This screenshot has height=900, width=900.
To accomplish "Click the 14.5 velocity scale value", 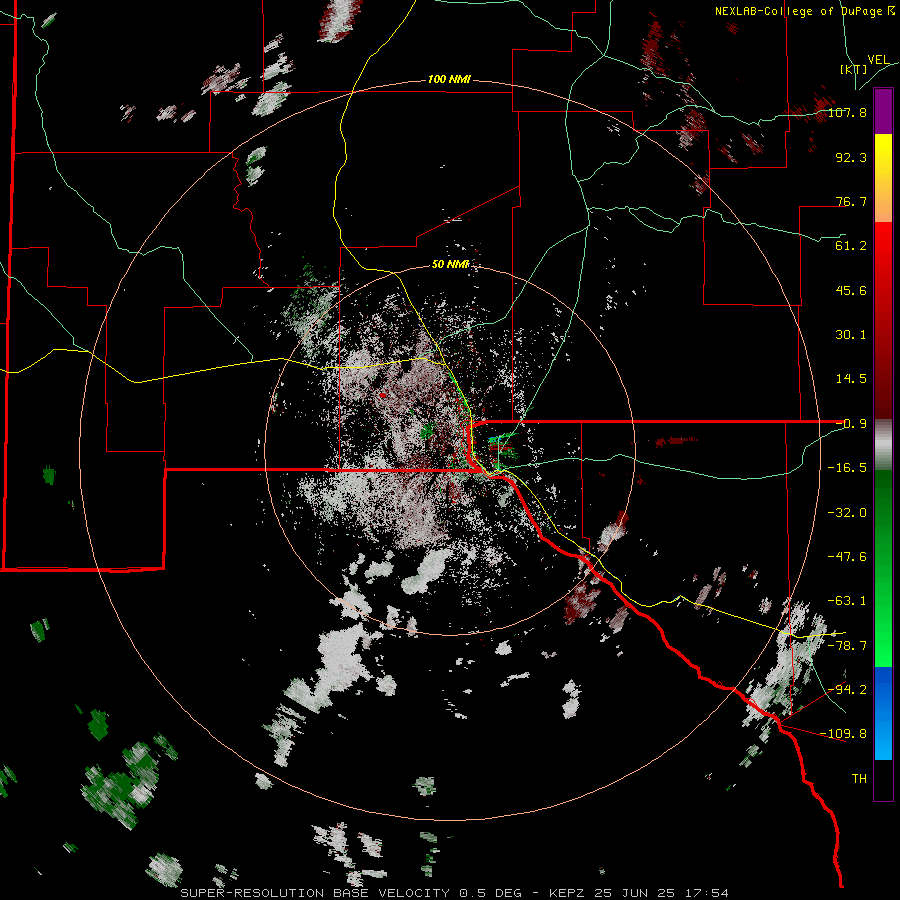I will (x=851, y=379).
